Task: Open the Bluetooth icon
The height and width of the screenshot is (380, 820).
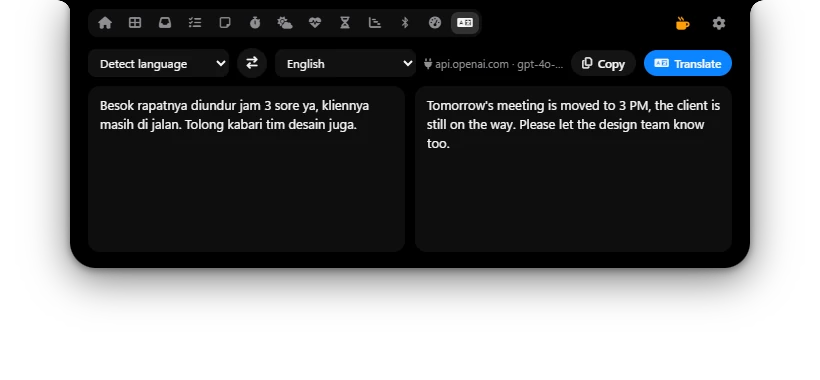Action: click(405, 23)
